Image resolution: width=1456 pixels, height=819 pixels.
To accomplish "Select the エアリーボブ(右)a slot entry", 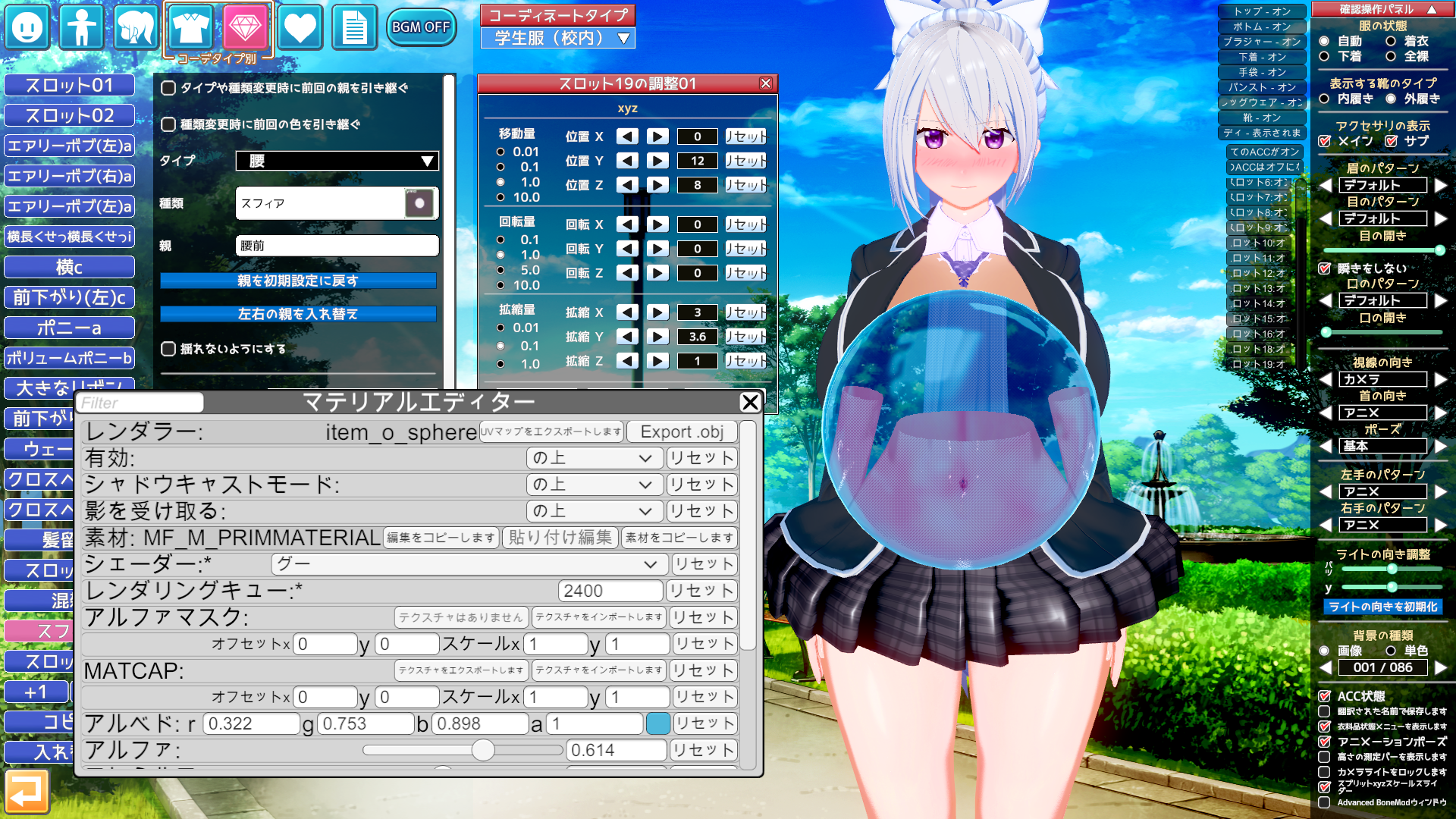I will (69, 176).
